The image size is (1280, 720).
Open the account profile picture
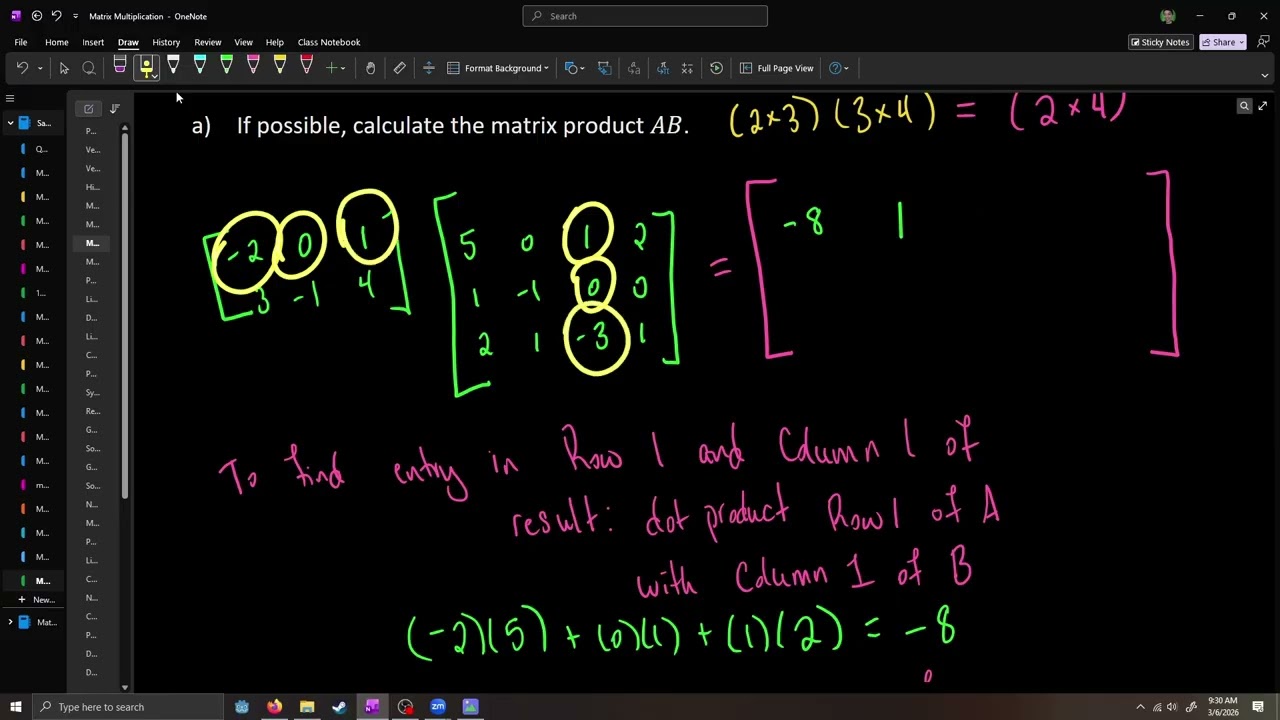click(1168, 16)
